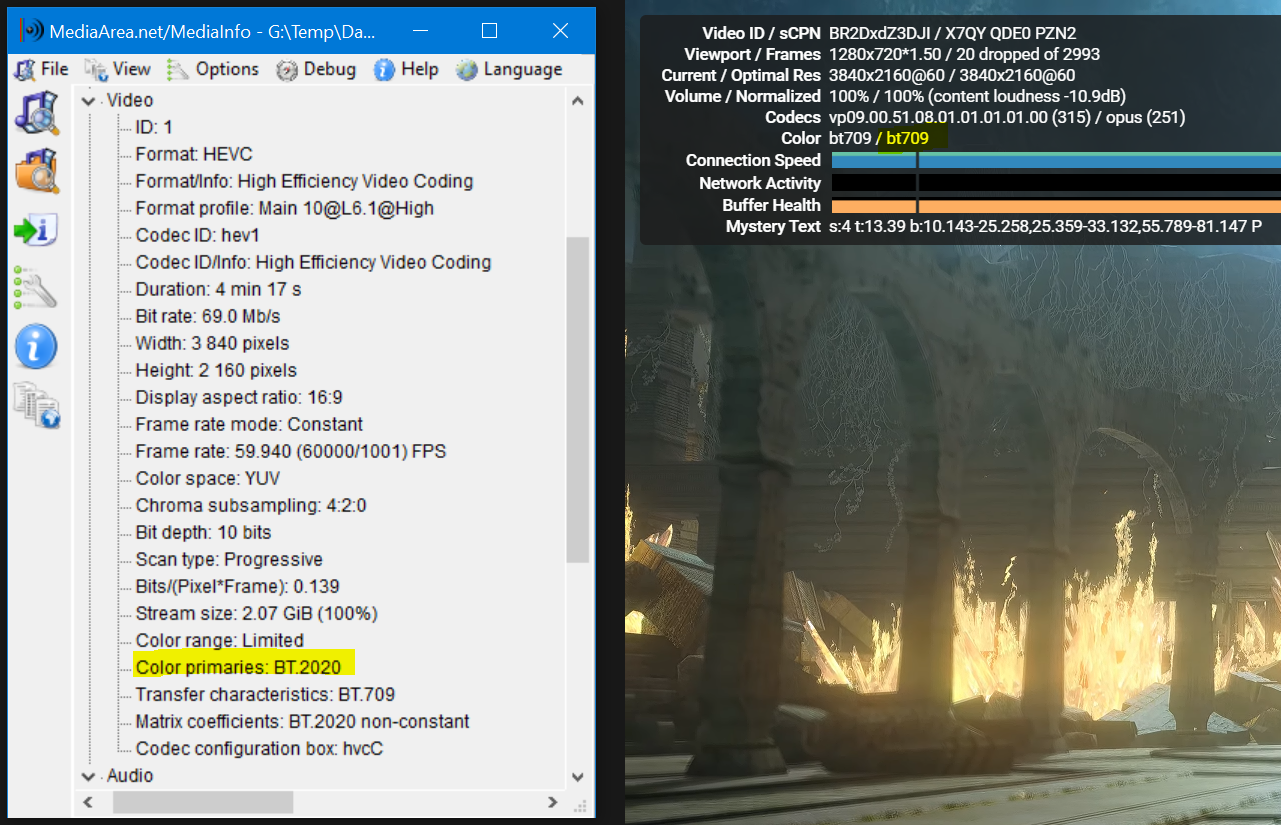This screenshot has width=1281, height=825.
Task: Click the View sheets icon in the side toolbar
Action: 36,406
